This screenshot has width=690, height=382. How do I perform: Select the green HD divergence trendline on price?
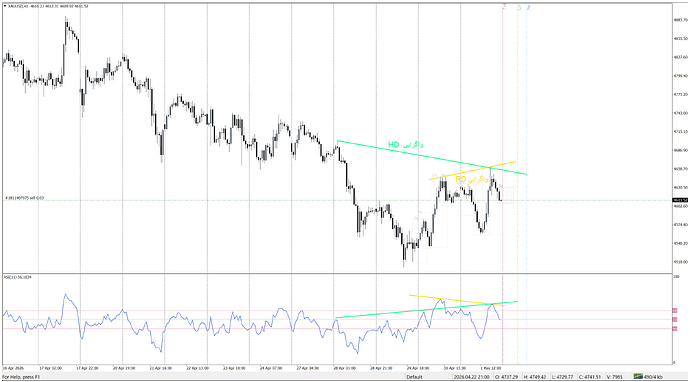[432, 157]
